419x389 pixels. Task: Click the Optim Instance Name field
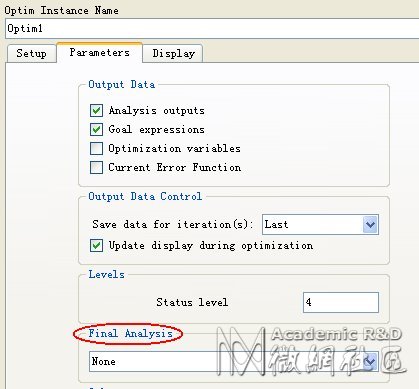coord(212,29)
